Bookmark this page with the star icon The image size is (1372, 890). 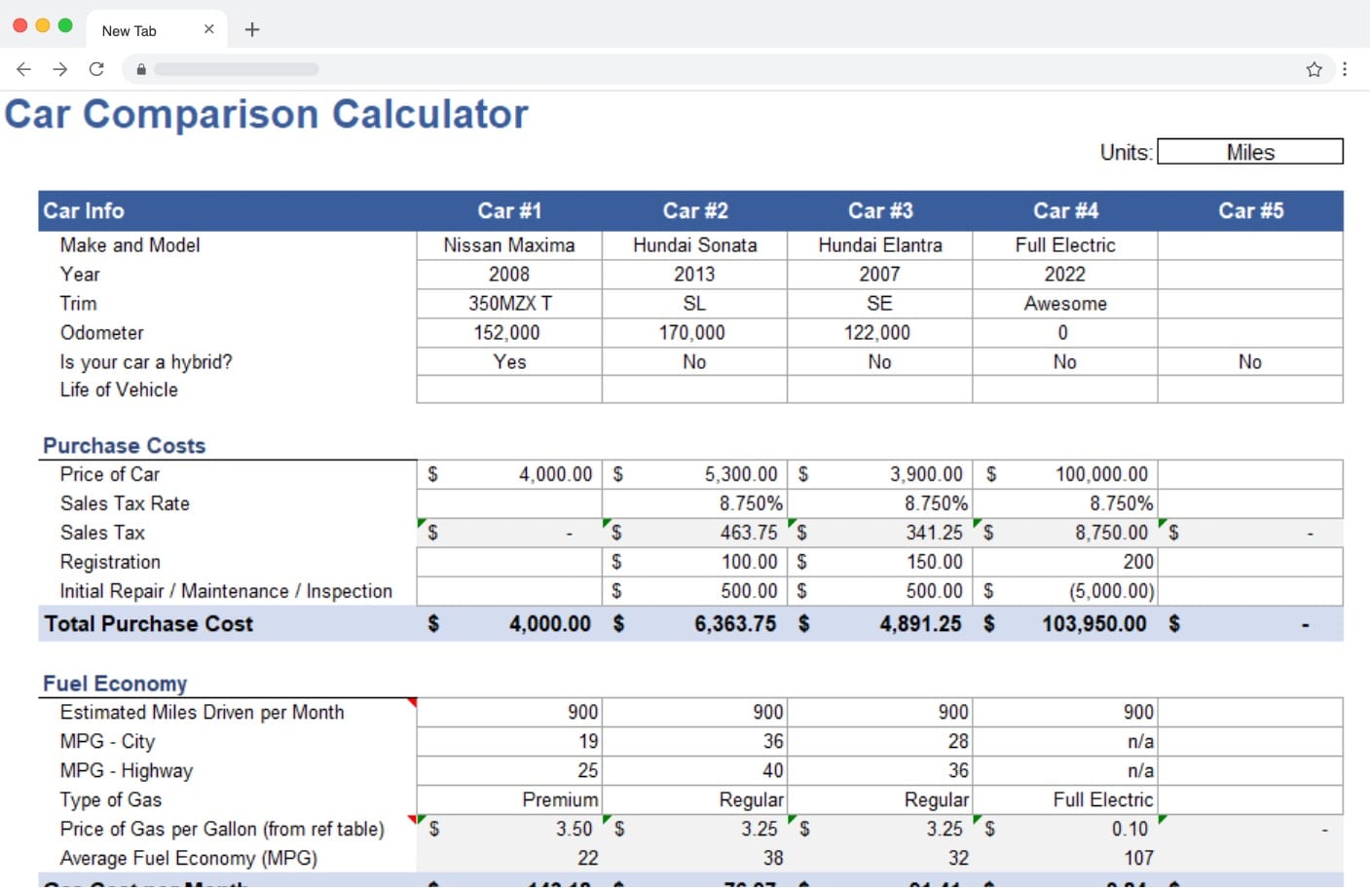click(1314, 69)
